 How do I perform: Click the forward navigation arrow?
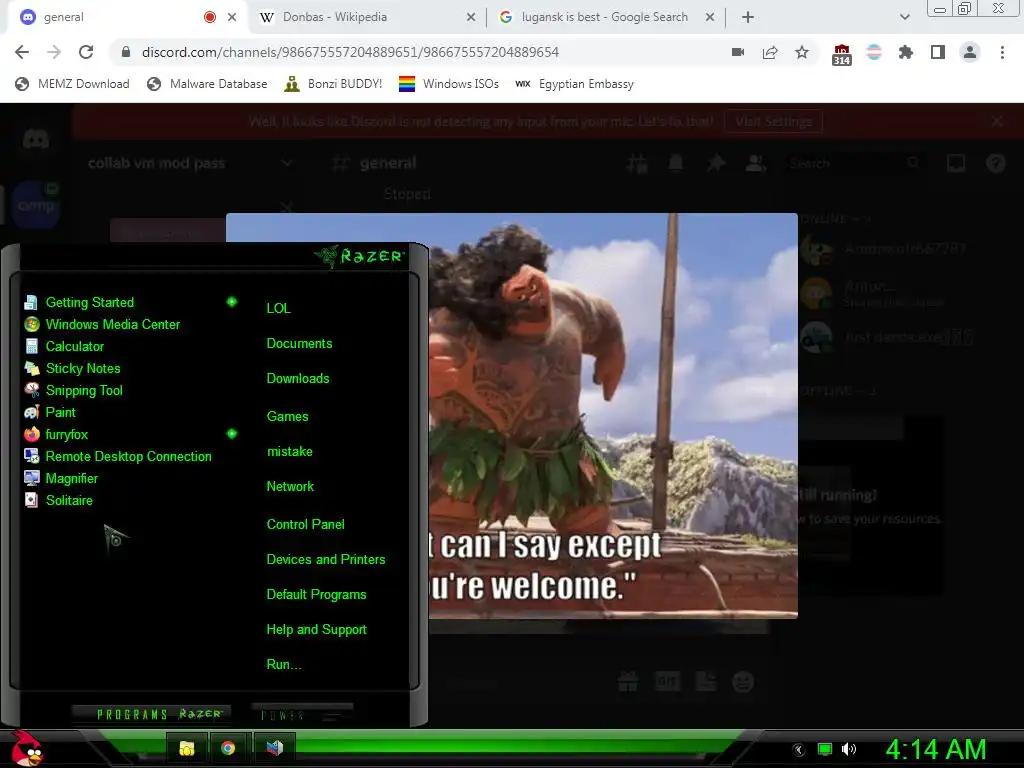point(54,52)
